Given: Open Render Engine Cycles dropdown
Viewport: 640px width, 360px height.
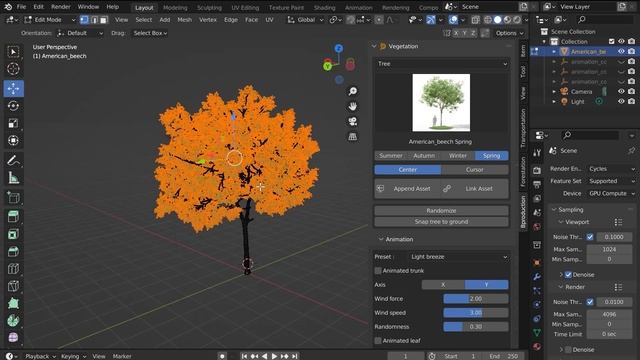Looking at the screenshot, I should [611, 169].
